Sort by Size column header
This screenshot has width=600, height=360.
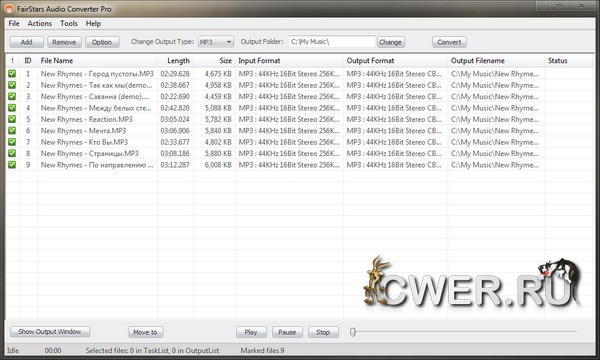214,60
